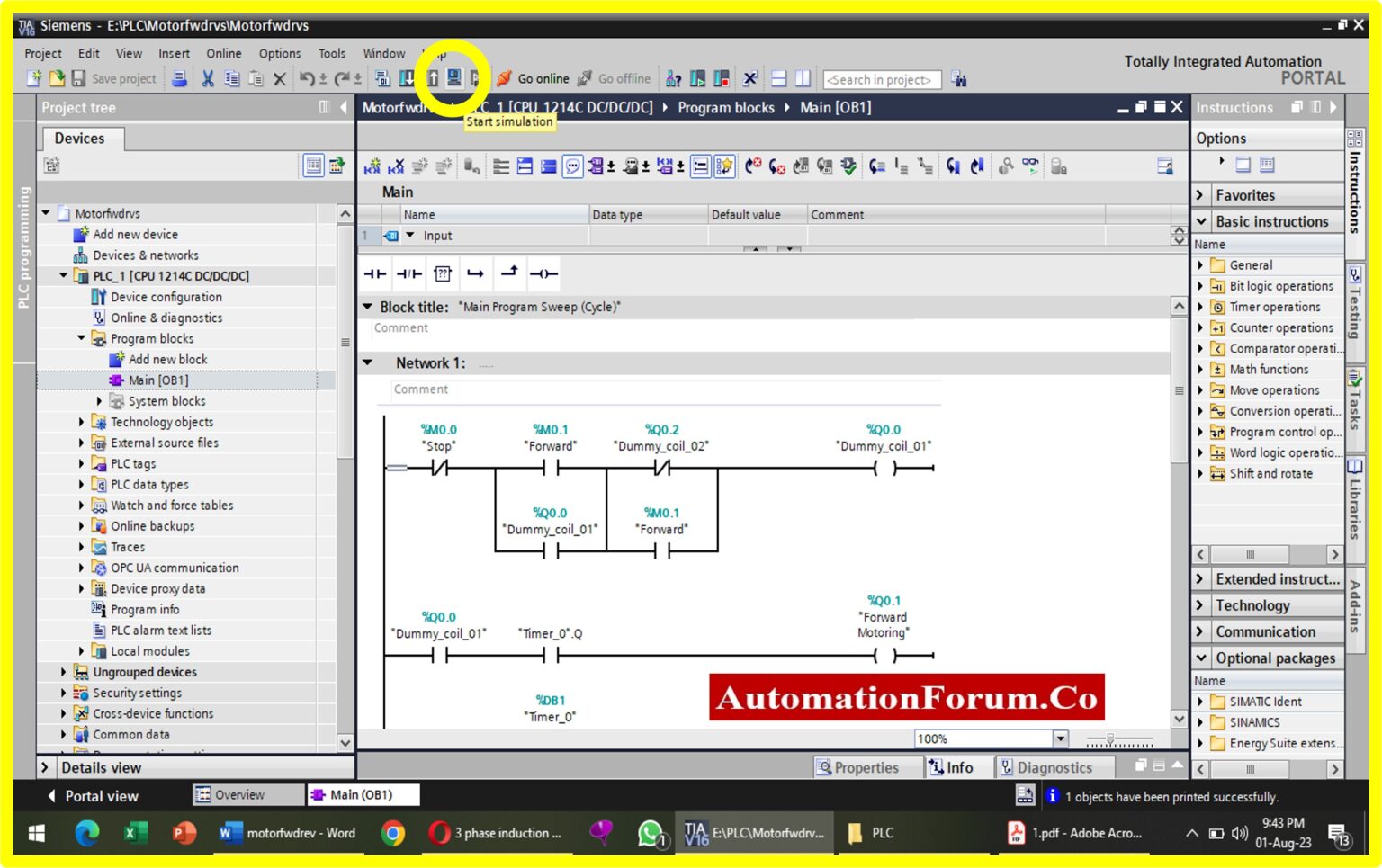Image resolution: width=1382 pixels, height=868 pixels.
Task: Click the Go online button
Action: tap(536, 78)
